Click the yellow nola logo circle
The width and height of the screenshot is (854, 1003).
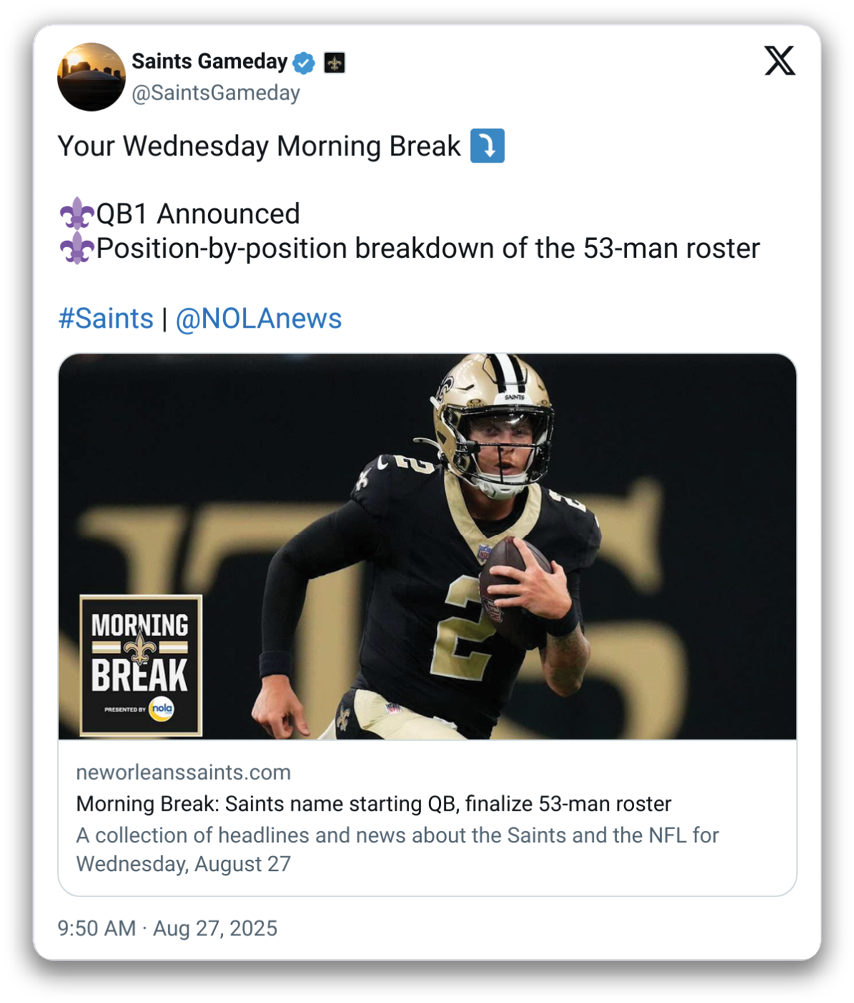pyautogui.click(x=163, y=709)
